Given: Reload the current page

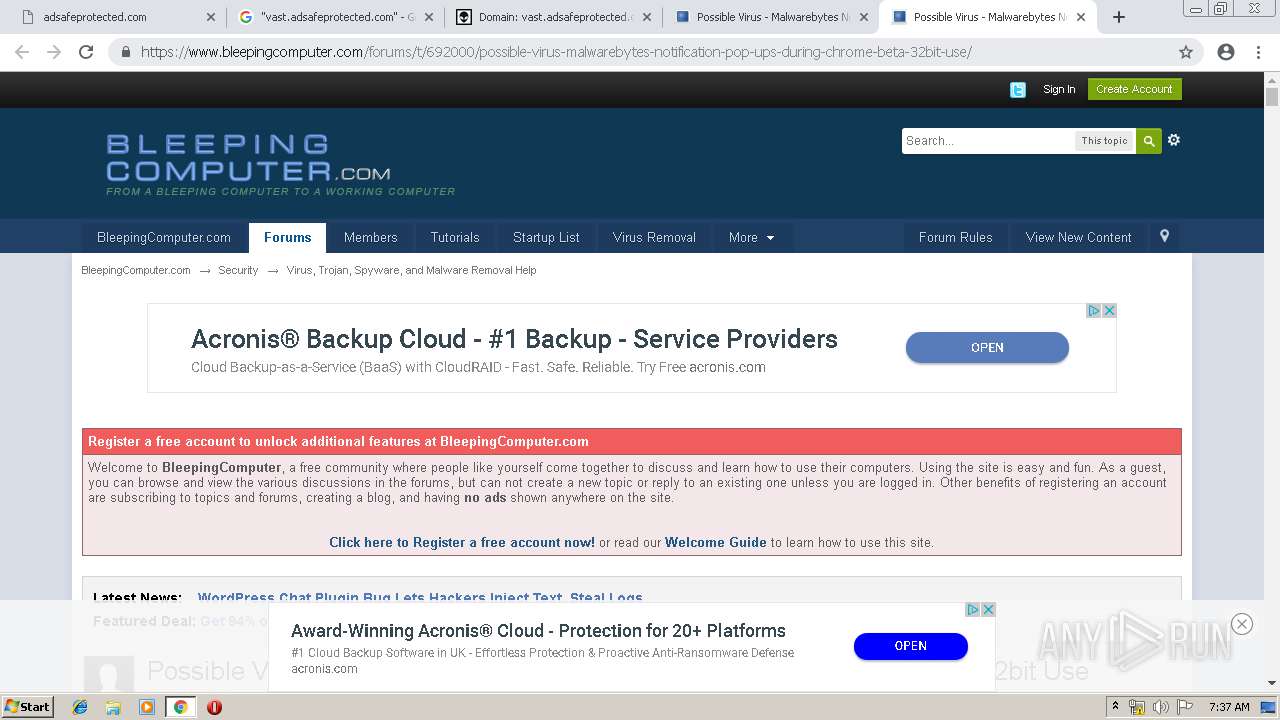Looking at the screenshot, I should click(86, 52).
